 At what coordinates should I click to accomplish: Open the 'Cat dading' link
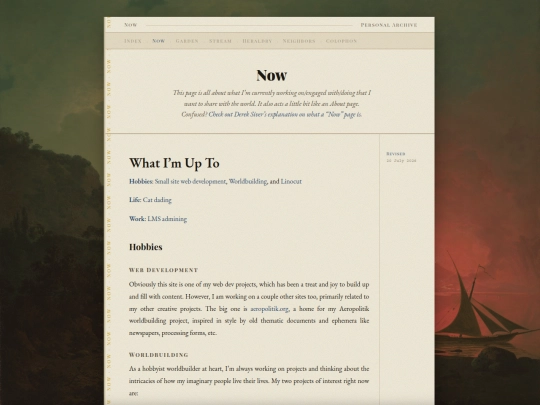[x=157, y=200]
